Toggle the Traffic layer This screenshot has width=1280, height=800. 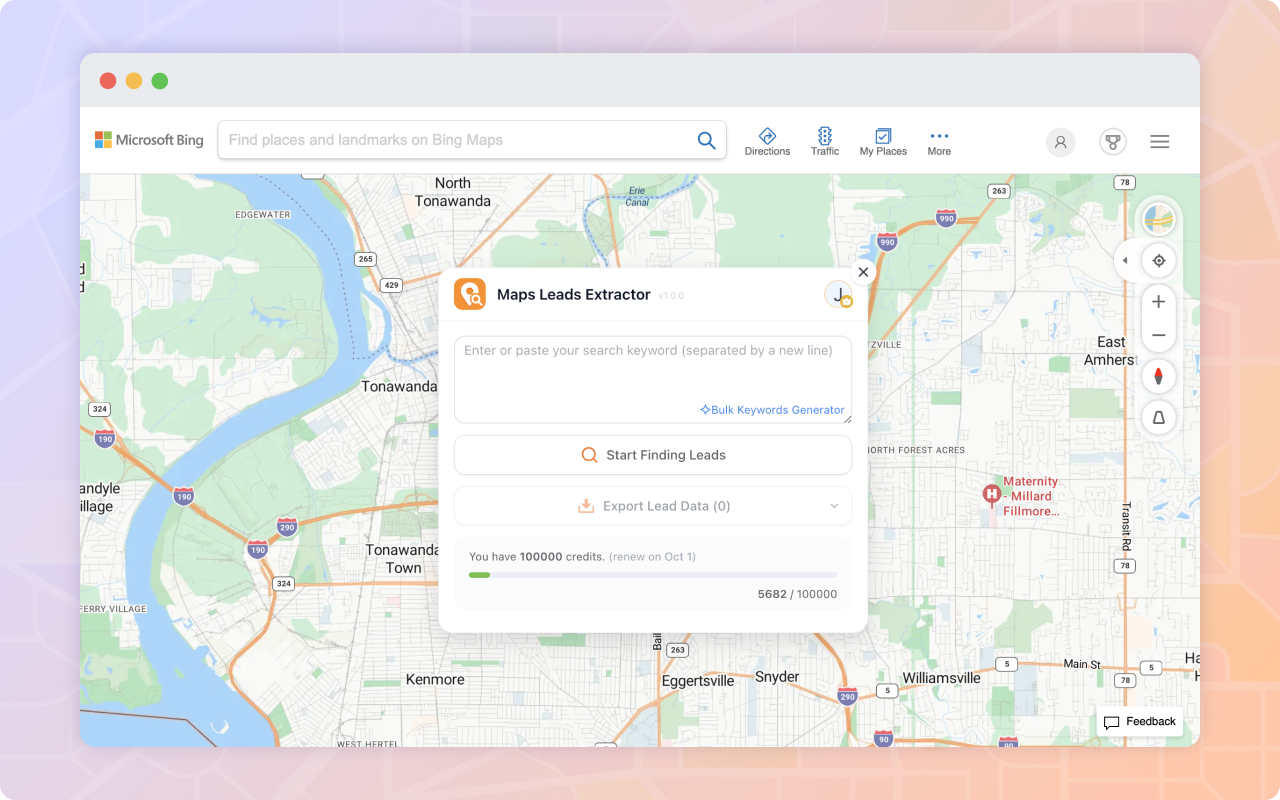[825, 141]
